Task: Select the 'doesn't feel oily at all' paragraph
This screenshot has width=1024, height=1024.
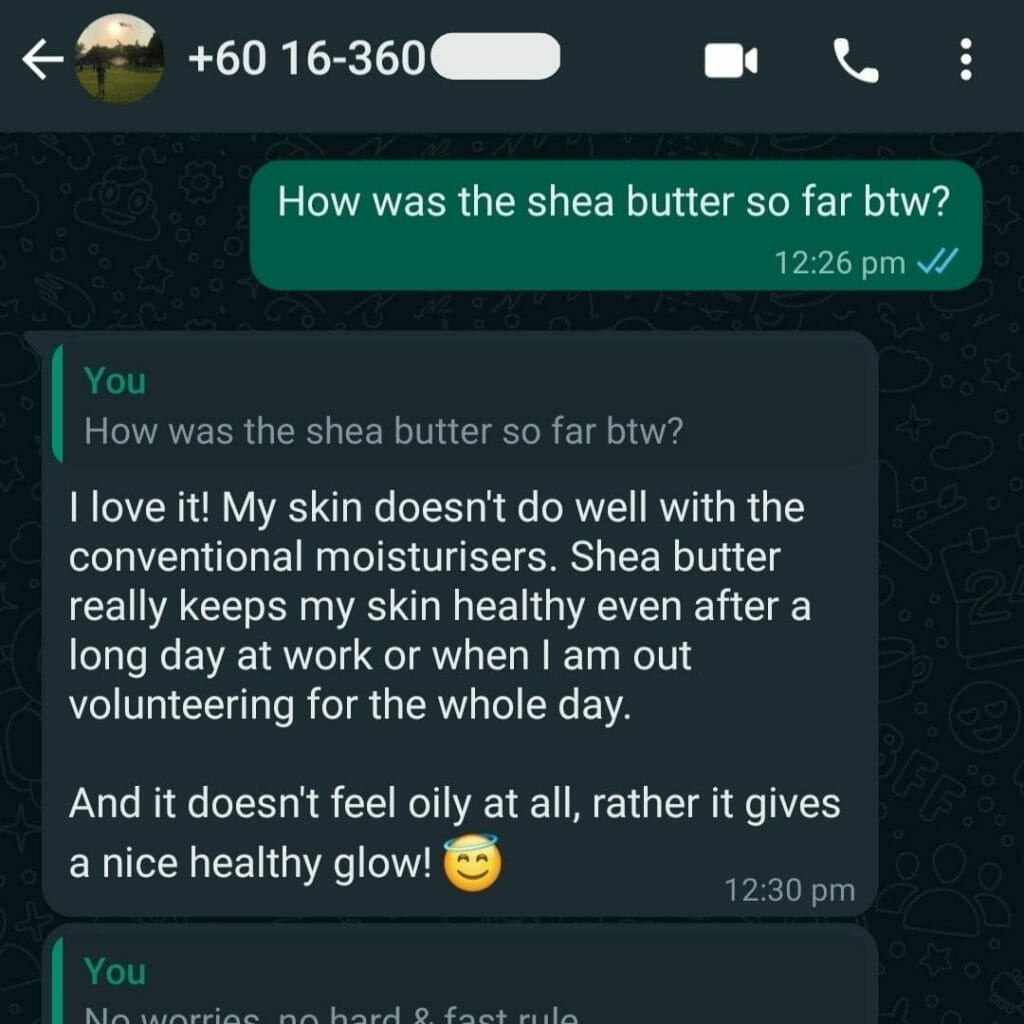Action: pos(455,833)
